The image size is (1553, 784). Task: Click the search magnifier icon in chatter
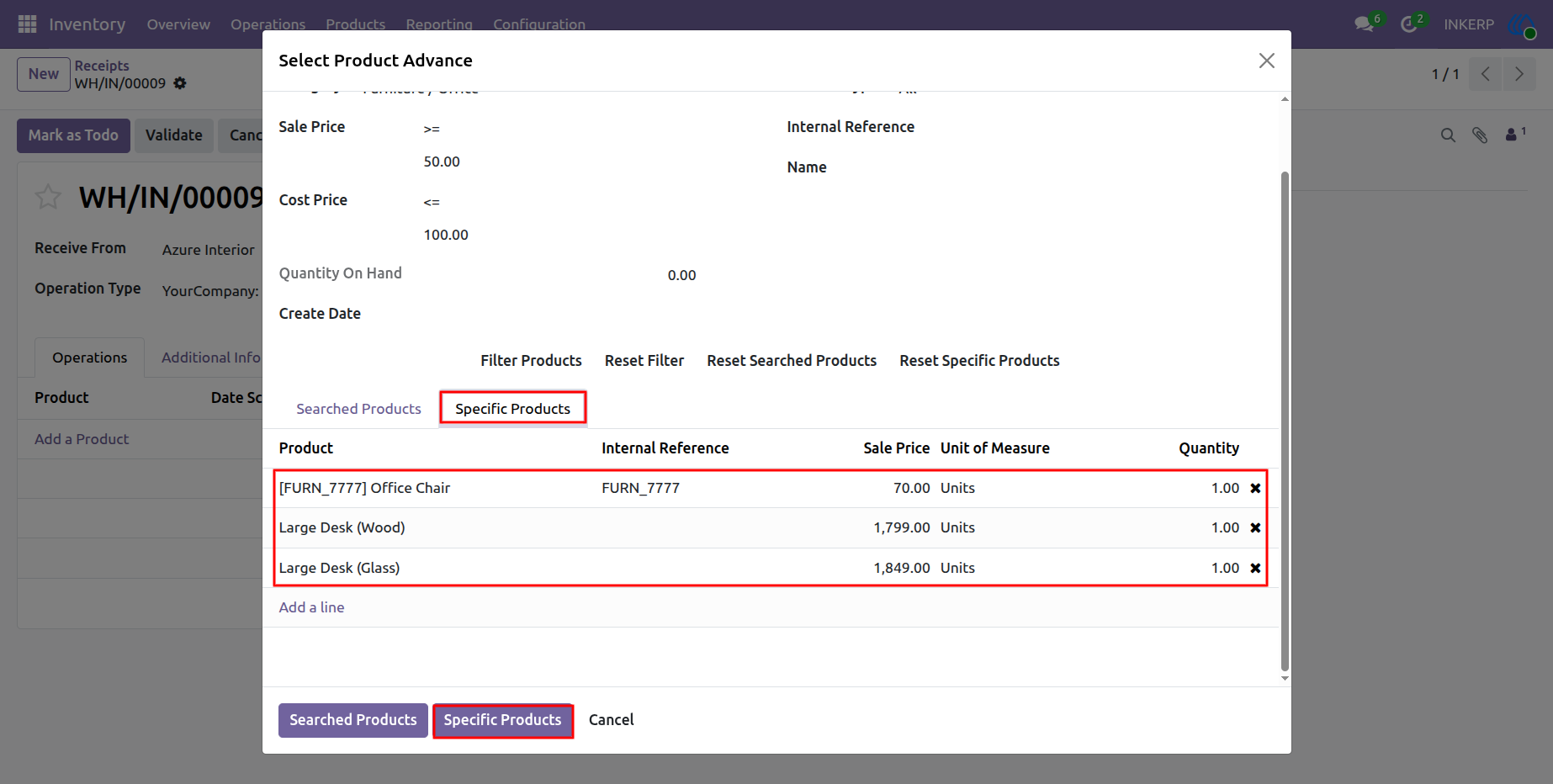(x=1448, y=135)
